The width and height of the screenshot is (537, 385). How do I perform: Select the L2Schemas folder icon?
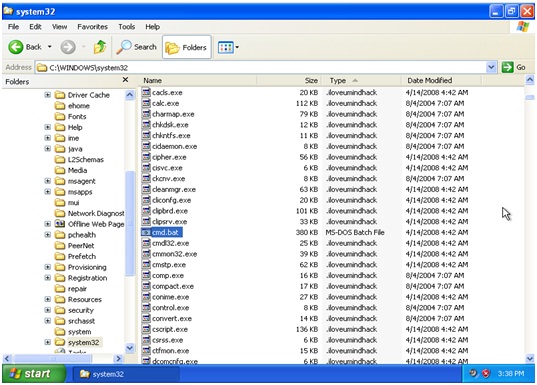tap(60, 160)
